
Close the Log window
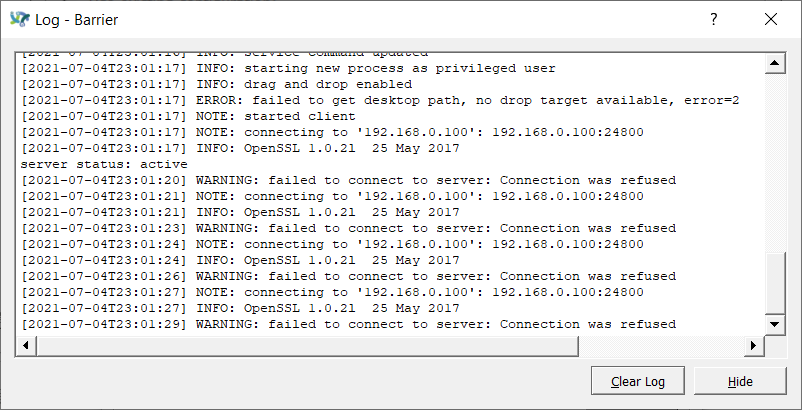click(x=770, y=20)
